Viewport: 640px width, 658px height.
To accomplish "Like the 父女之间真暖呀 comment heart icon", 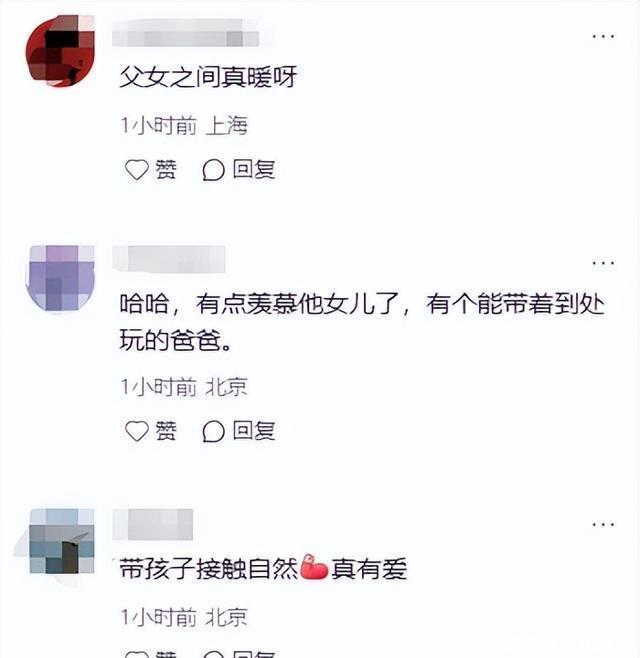I will point(137,170).
